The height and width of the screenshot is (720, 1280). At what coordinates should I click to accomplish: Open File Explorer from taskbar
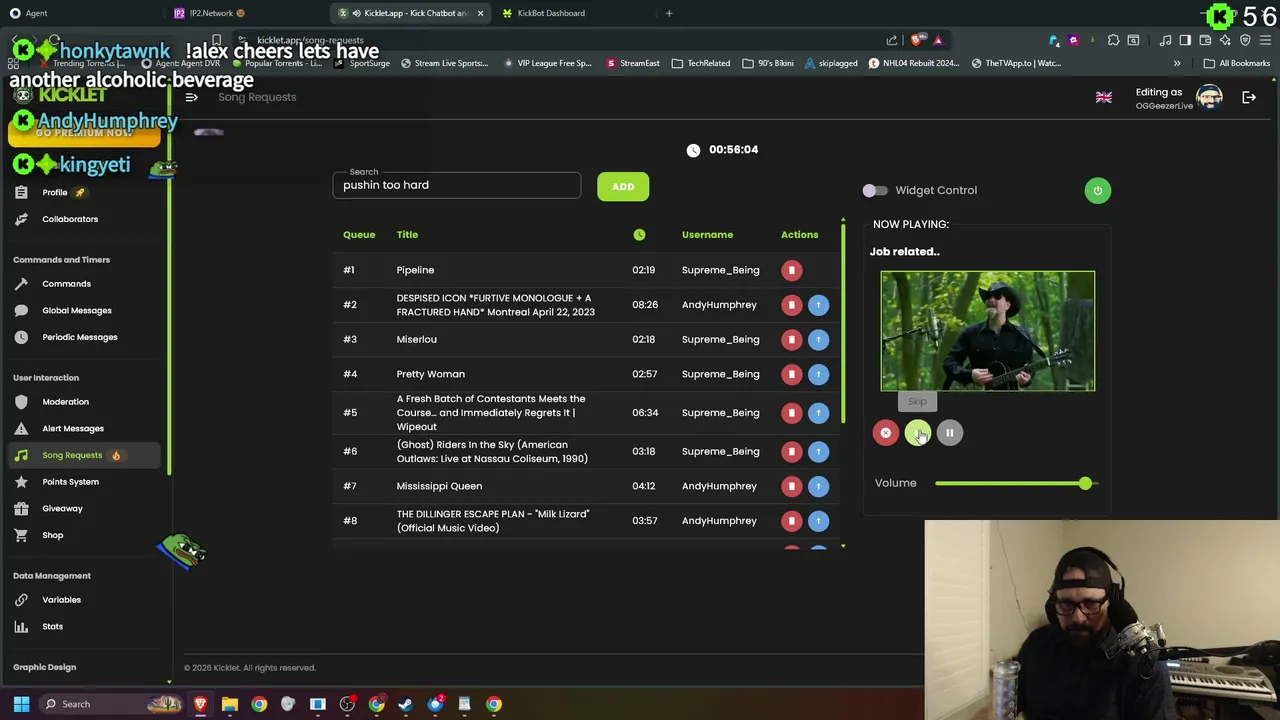point(229,704)
